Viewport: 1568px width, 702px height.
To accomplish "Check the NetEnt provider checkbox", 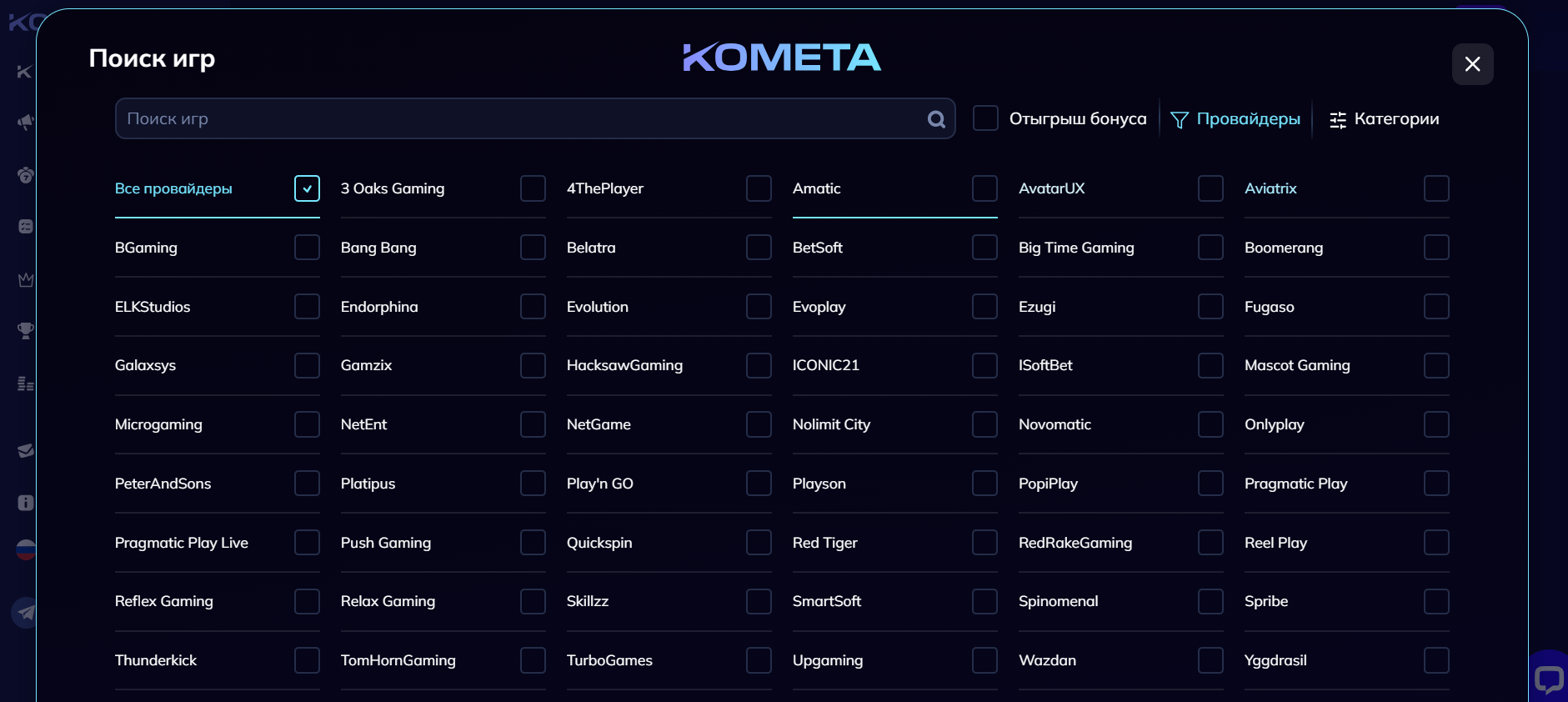I will coord(533,424).
